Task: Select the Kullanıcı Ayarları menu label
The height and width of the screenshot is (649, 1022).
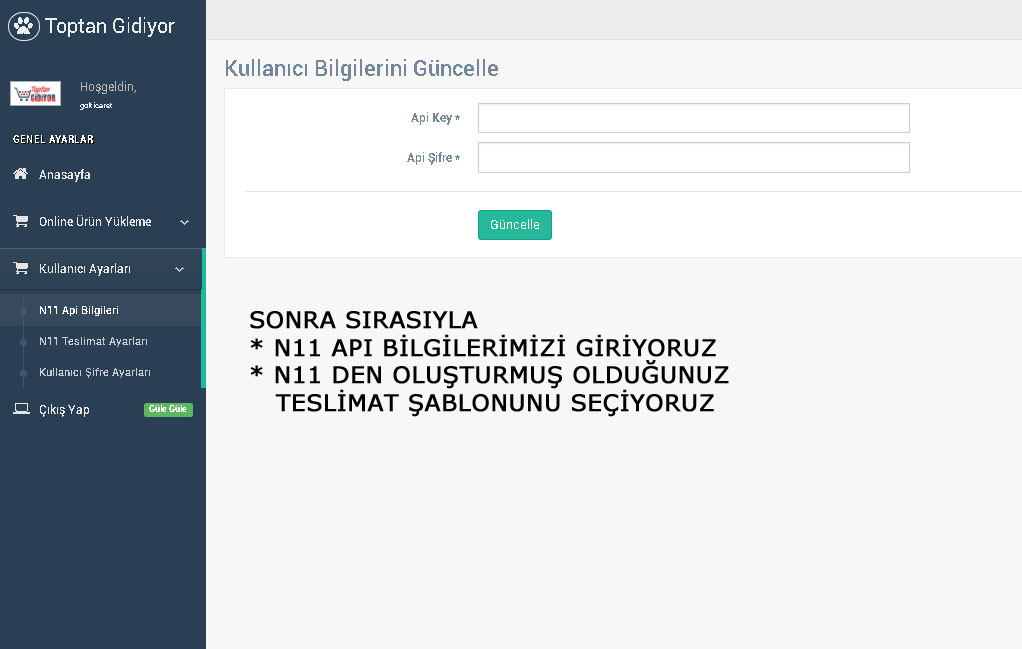Action: click(x=85, y=269)
